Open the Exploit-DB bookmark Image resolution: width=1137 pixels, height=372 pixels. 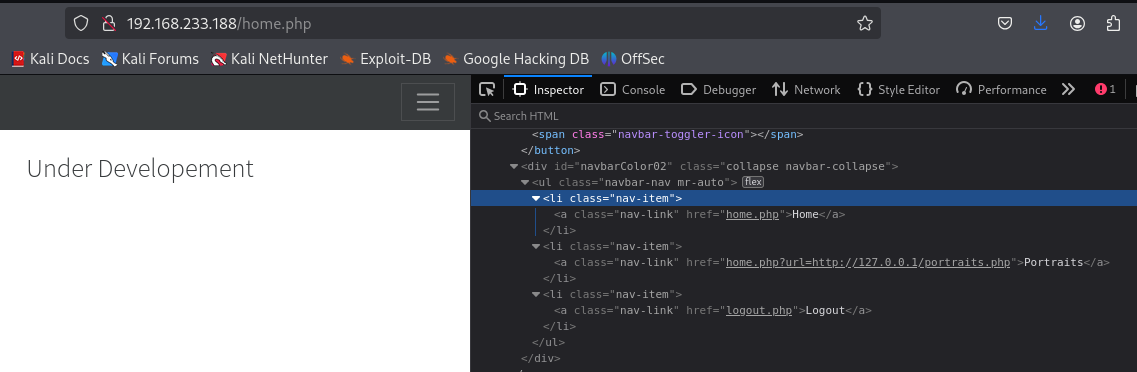point(386,59)
